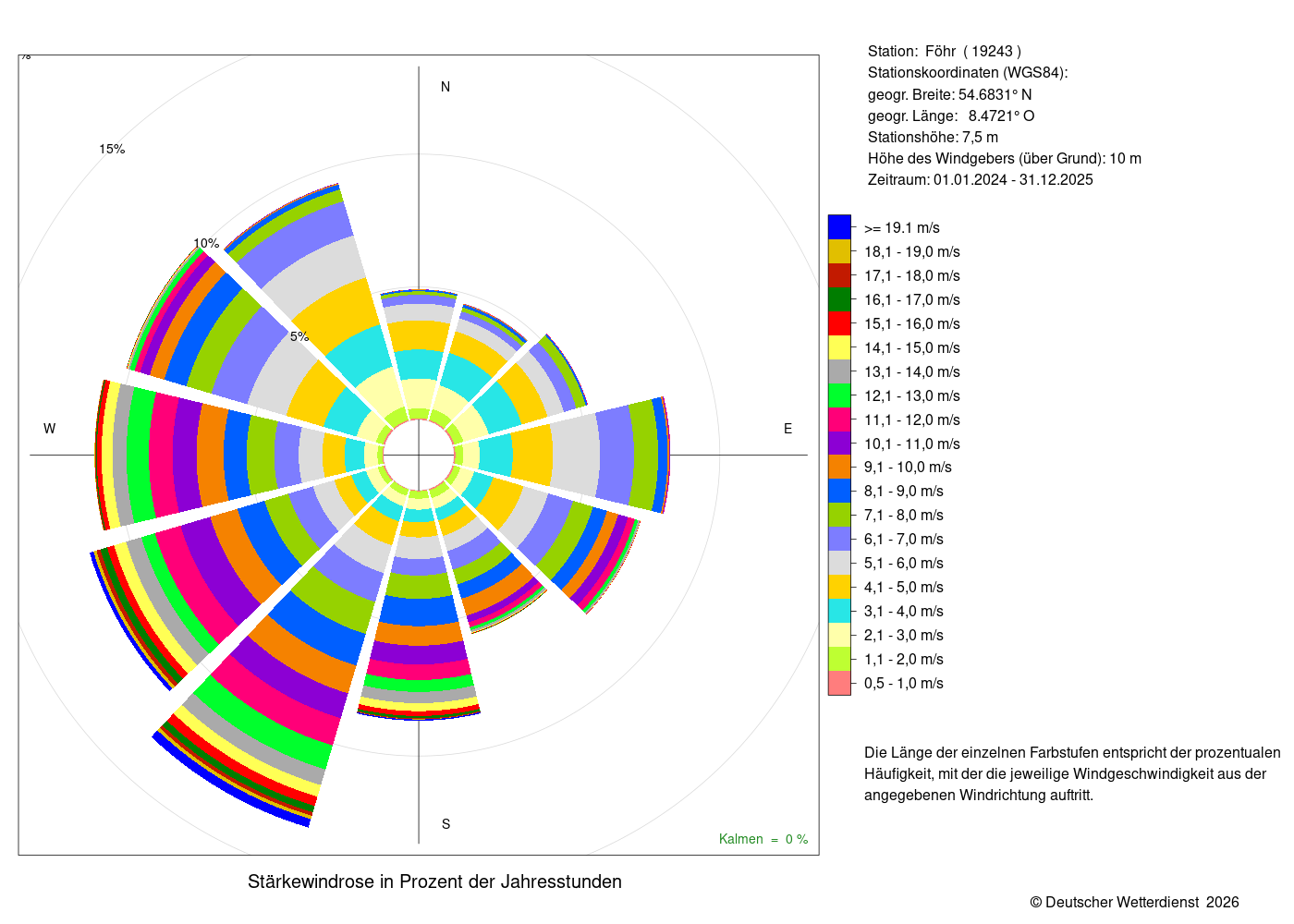Select the 15% ring label

point(112,149)
